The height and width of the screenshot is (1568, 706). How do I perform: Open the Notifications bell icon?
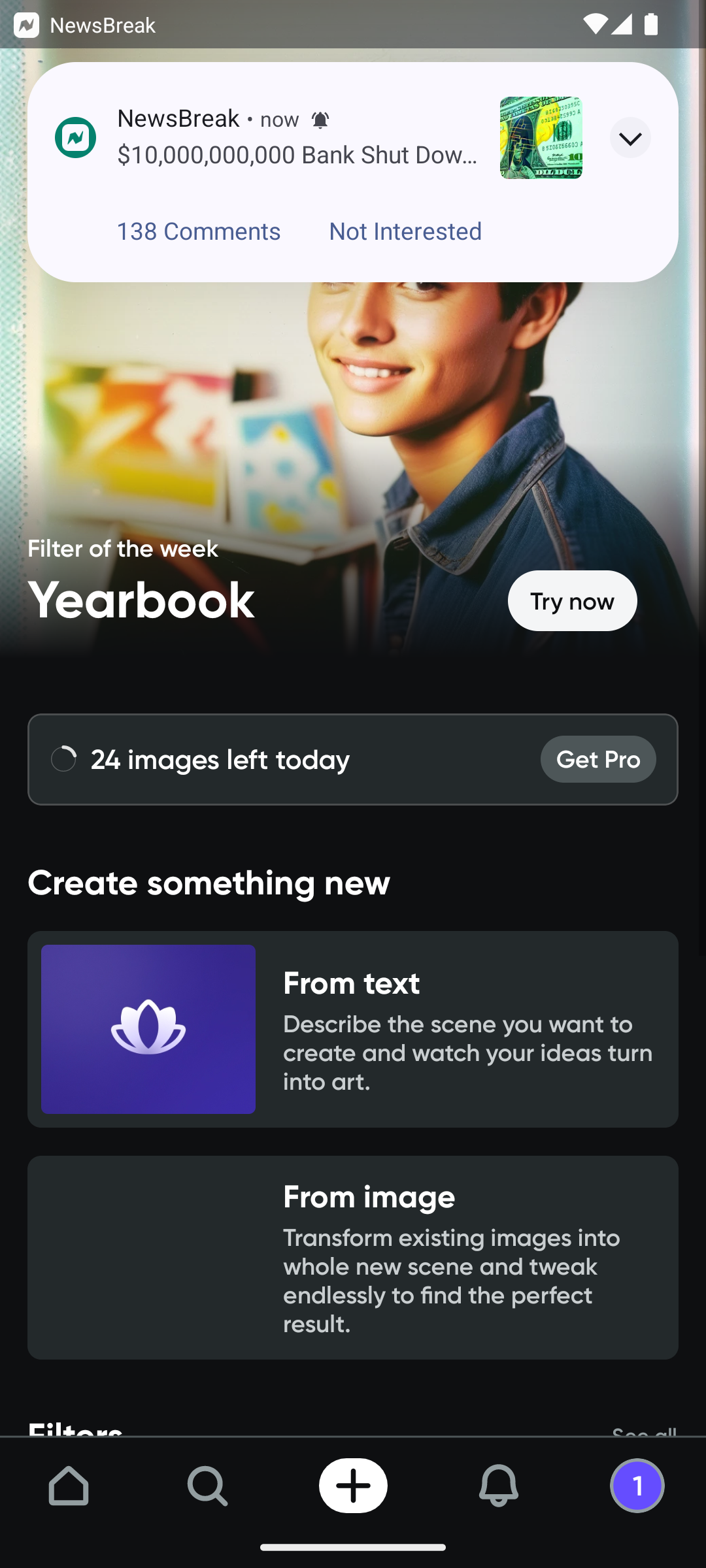498,1485
